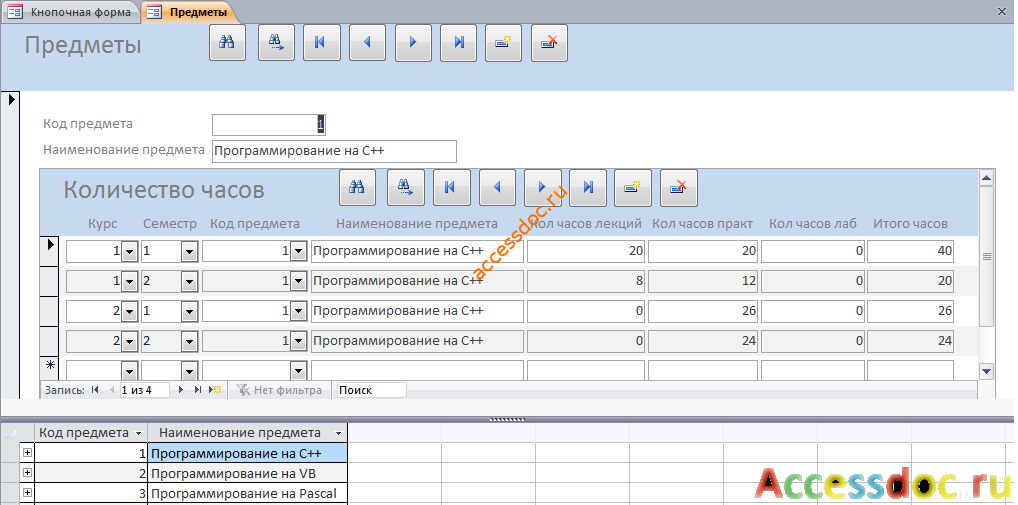Image resolution: width=1018 pixels, height=505 pixels.
Task: Click Find Next button in Предметы header
Action: coord(277,43)
